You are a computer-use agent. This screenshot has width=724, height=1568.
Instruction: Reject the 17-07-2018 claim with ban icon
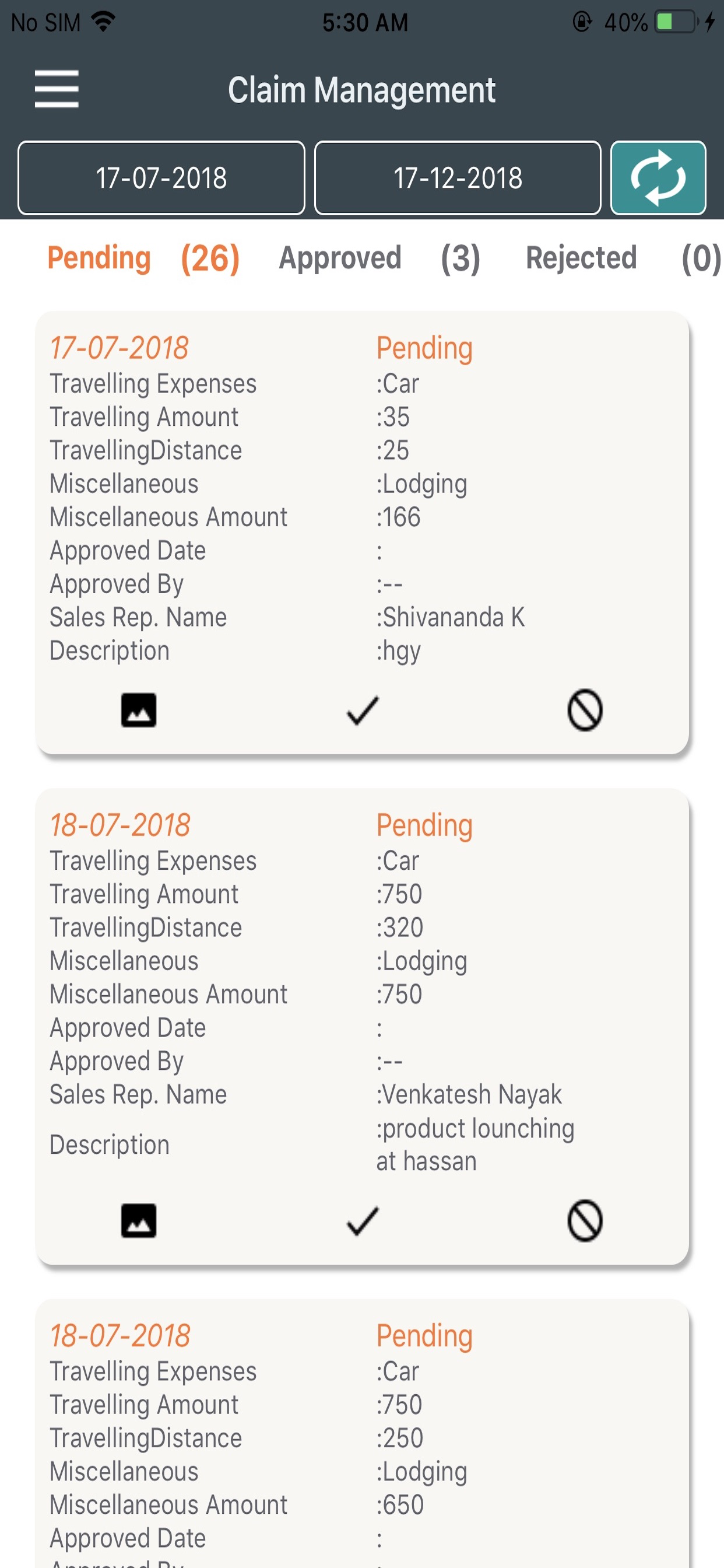coord(585,710)
